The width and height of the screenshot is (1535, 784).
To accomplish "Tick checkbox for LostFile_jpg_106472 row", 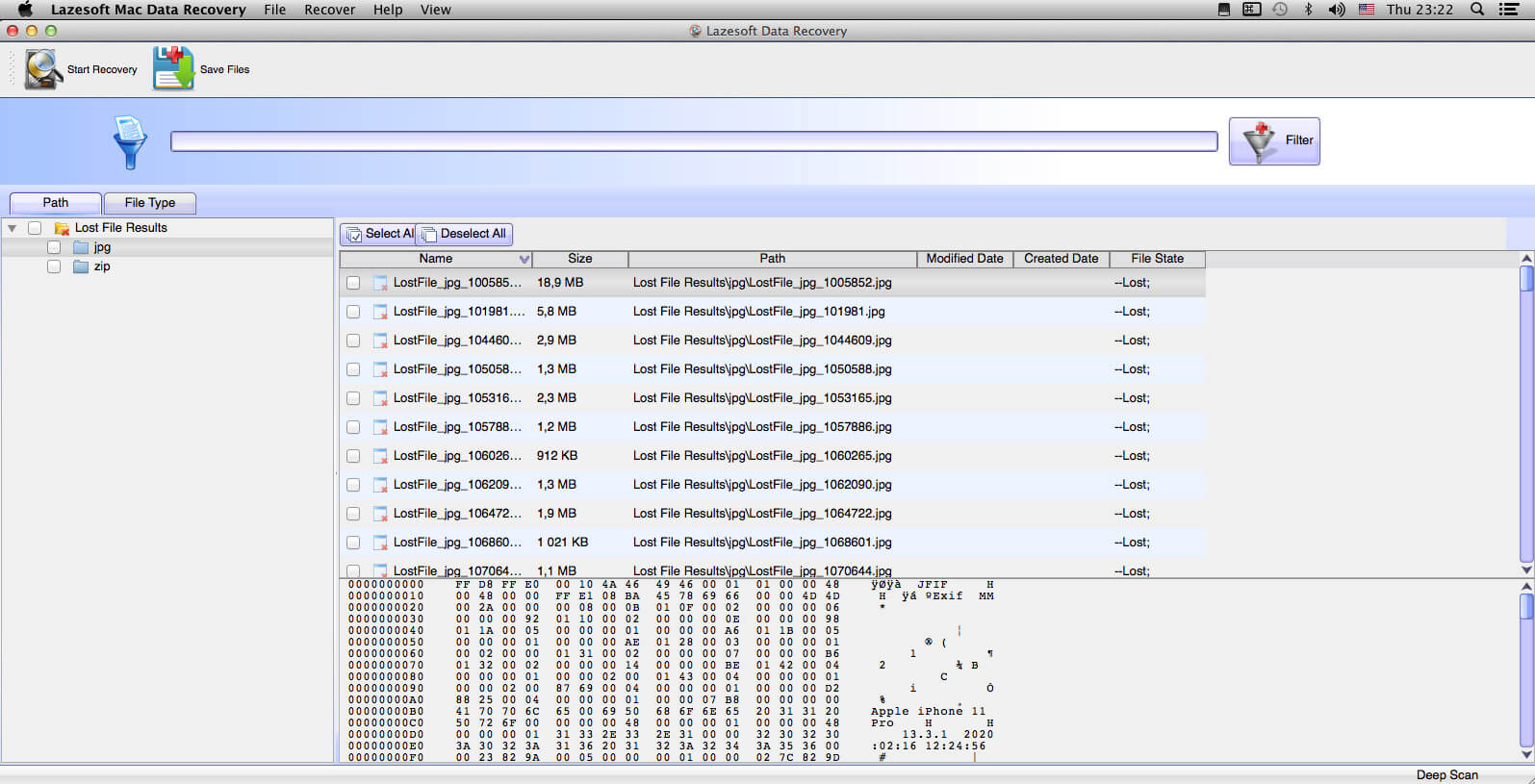I will click(x=353, y=514).
